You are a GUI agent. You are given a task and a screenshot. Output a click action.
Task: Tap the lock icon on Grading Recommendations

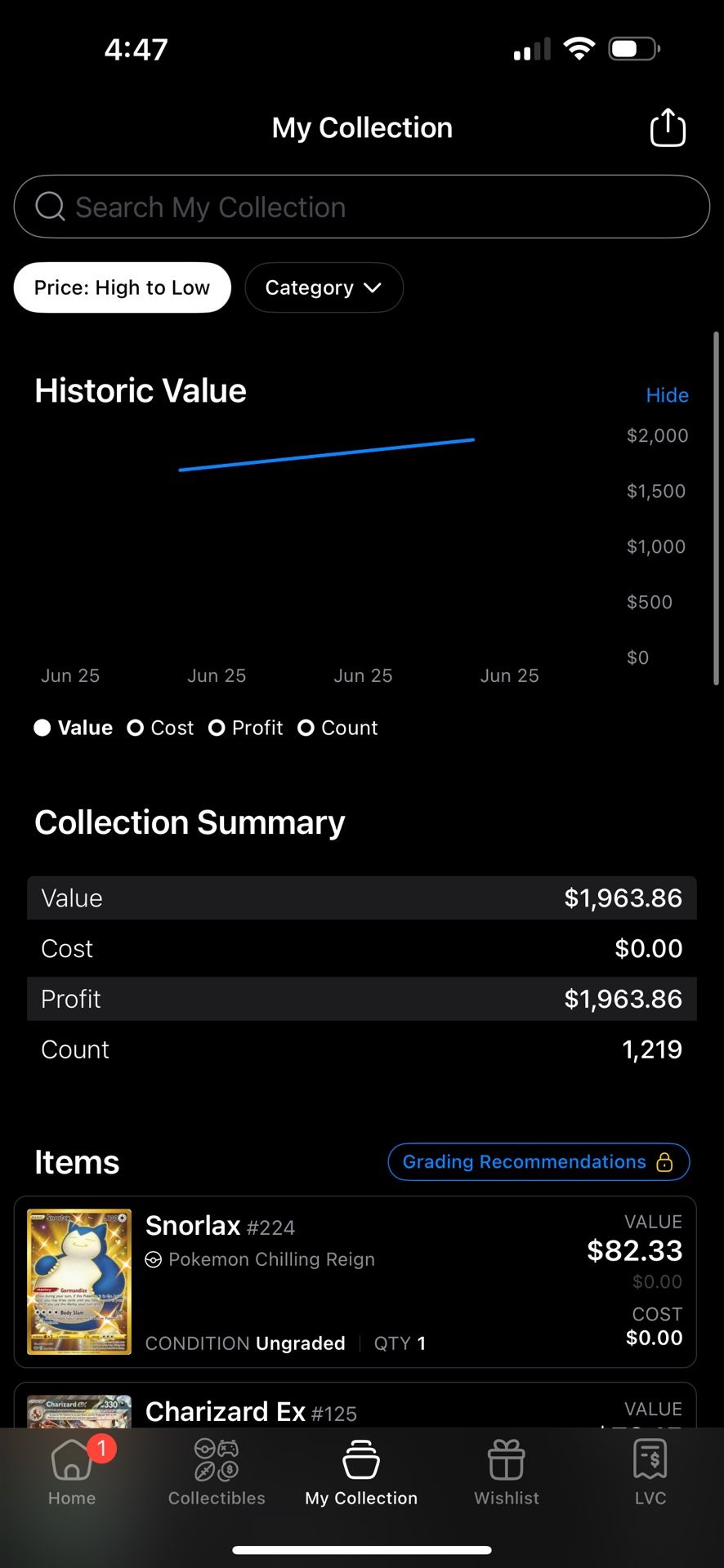(x=664, y=1161)
